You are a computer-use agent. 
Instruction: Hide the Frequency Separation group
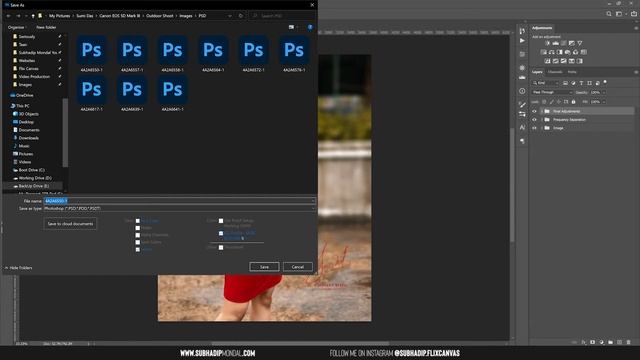(534, 120)
